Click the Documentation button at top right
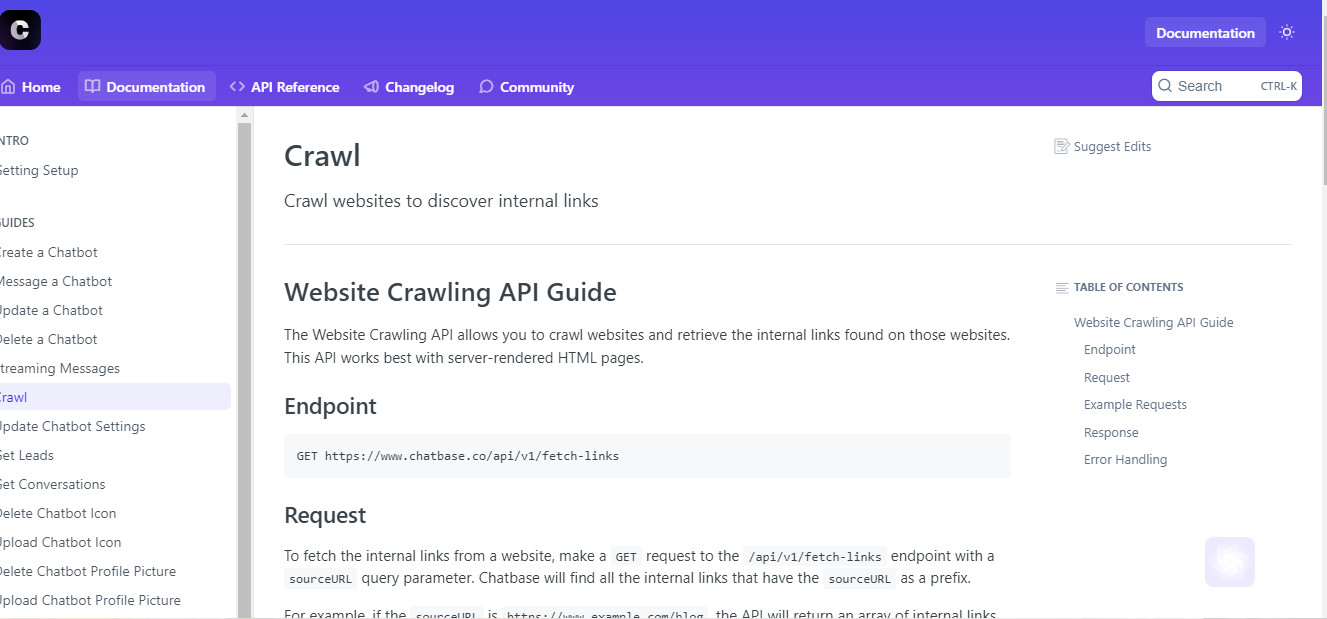This screenshot has width=1327, height=619. click(1205, 32)
